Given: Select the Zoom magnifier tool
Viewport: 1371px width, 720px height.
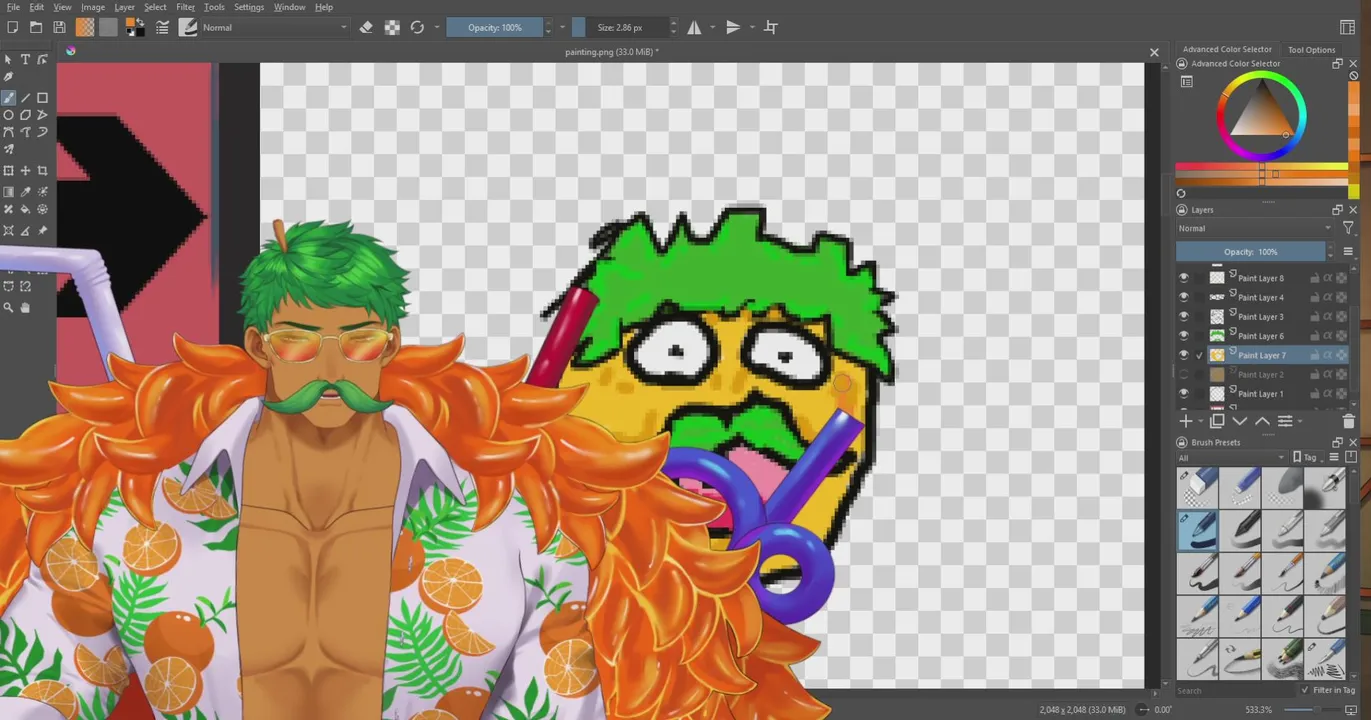Looking at the screenshot, I should pos(9,308).
